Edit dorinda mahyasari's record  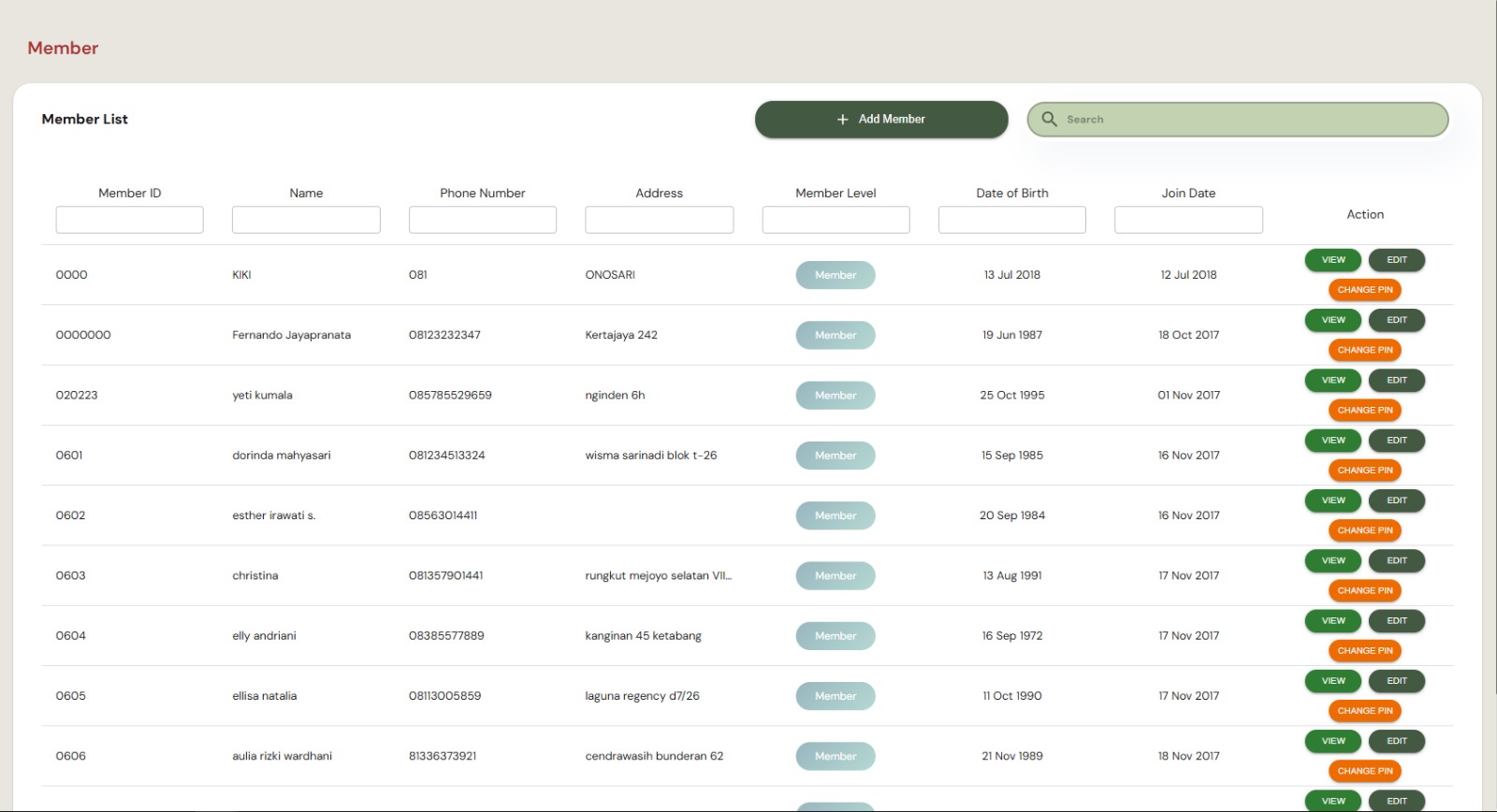point(1397,440)
